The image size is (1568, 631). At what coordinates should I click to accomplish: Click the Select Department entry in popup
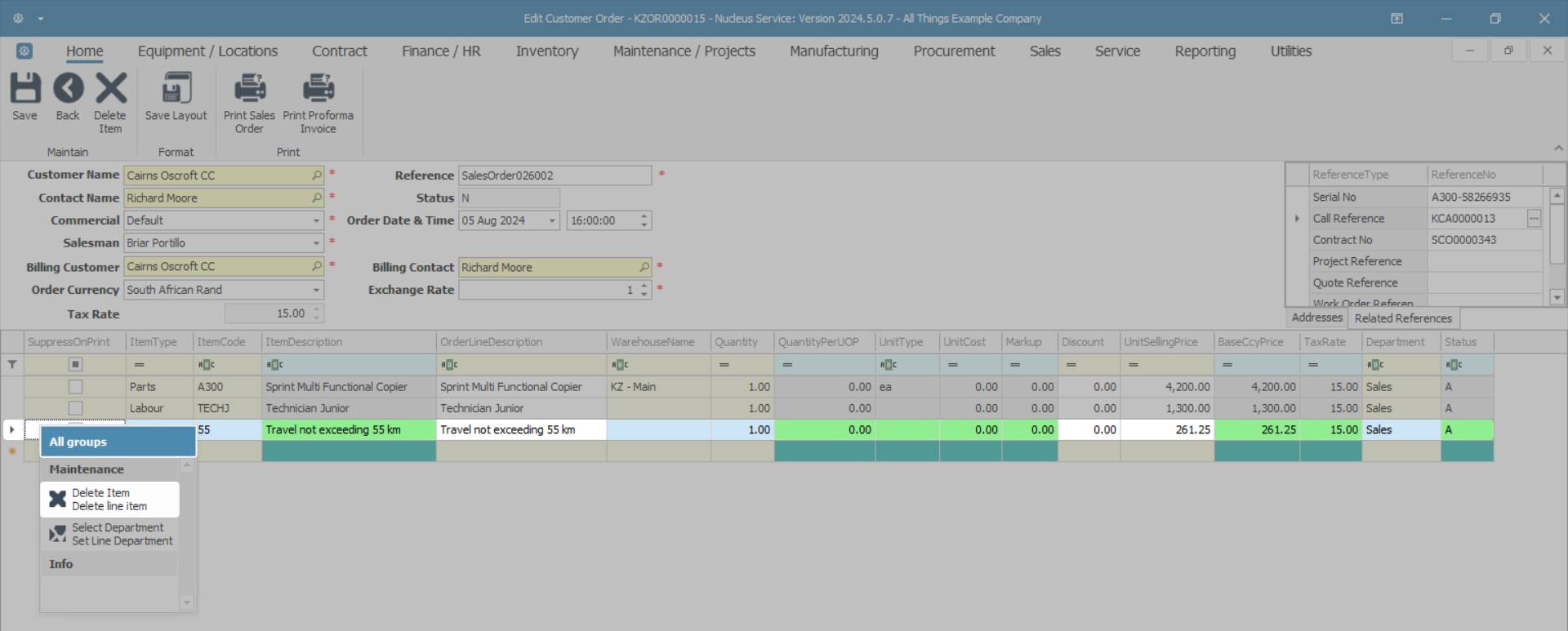click(x=109, y=535)
